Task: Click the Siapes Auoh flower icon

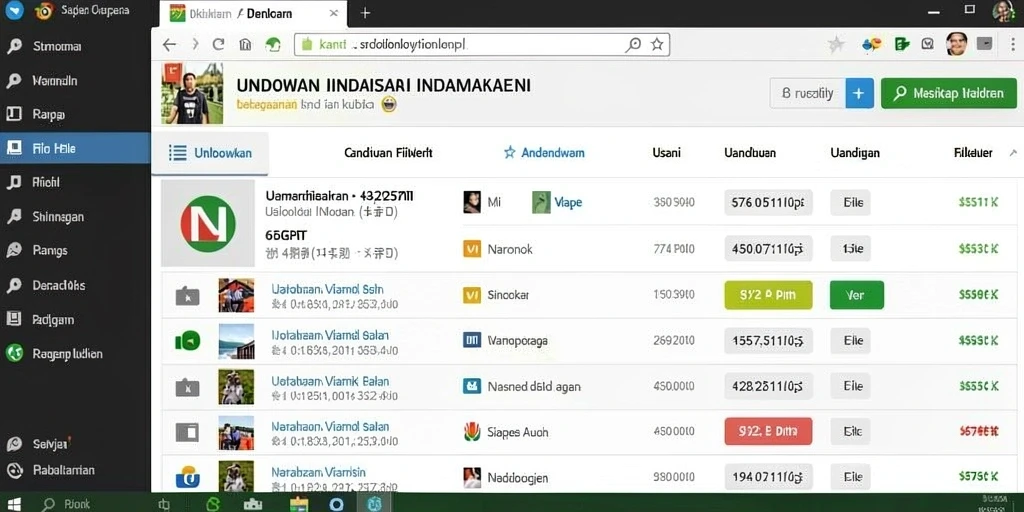Action: pos(472,432)
